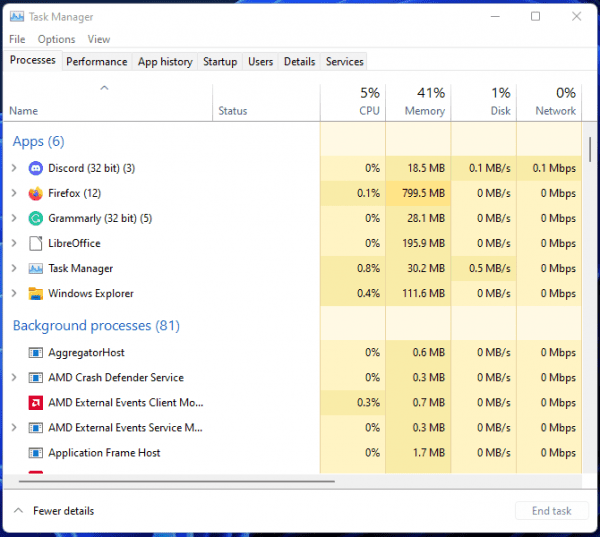The image size is (600, 537).
Task: Select AMD External Events Client CPU 0.3%
Action: click(368, 403)
